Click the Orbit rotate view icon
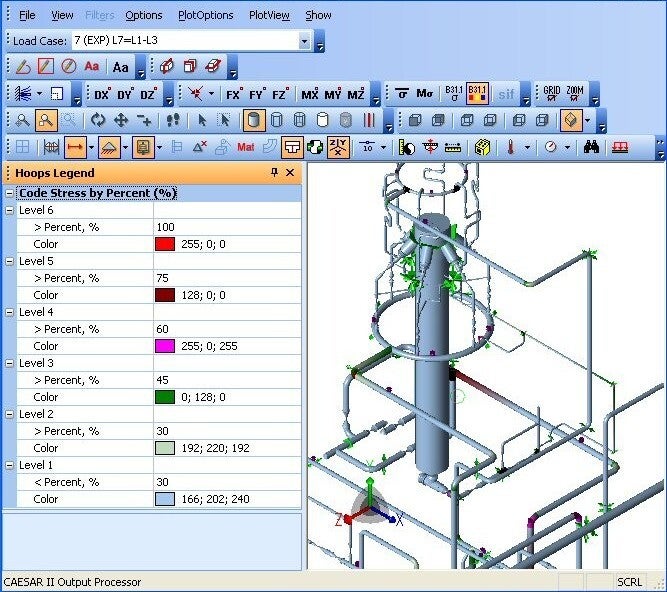The image size is (667, 592). [x=97, y=120]
